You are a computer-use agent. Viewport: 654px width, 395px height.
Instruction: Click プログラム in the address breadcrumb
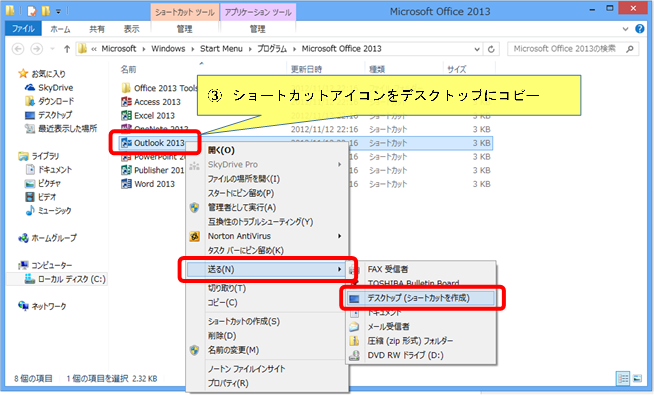click(272, 49)
